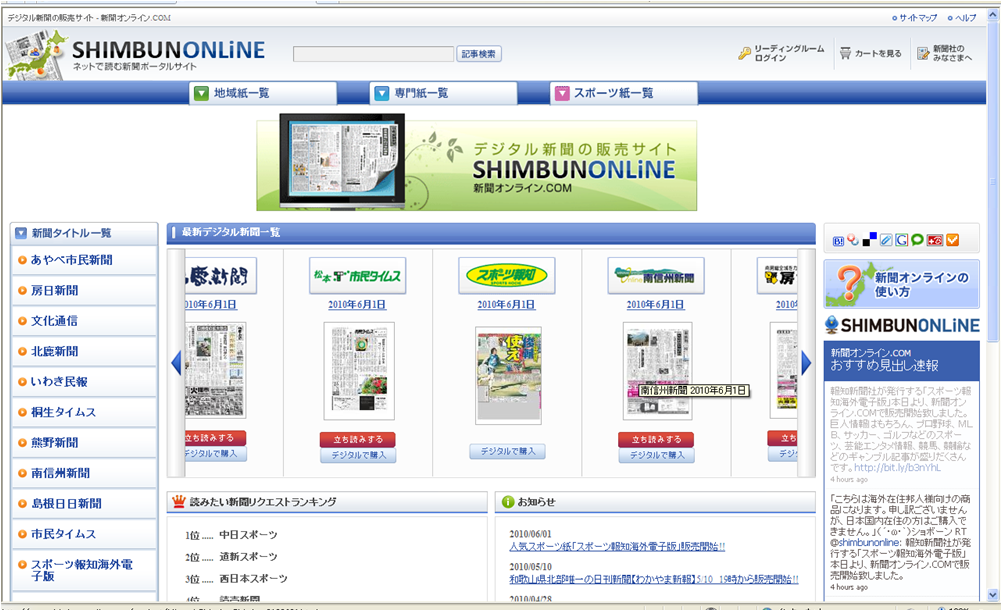Select あやべ市民新聞 in the title list
1002x611 pixels.
[84, 260]
